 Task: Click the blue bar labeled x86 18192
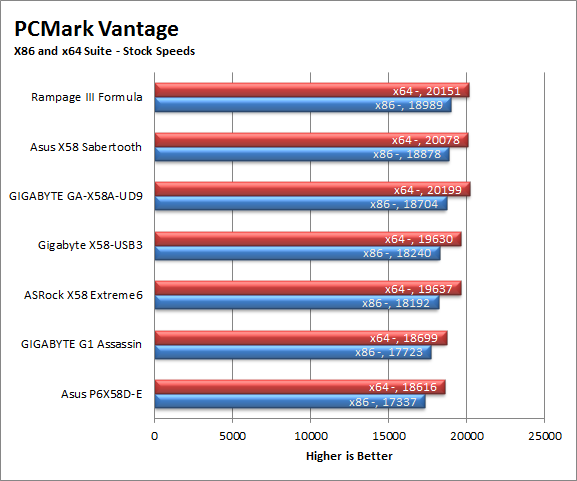coord(297,303)
